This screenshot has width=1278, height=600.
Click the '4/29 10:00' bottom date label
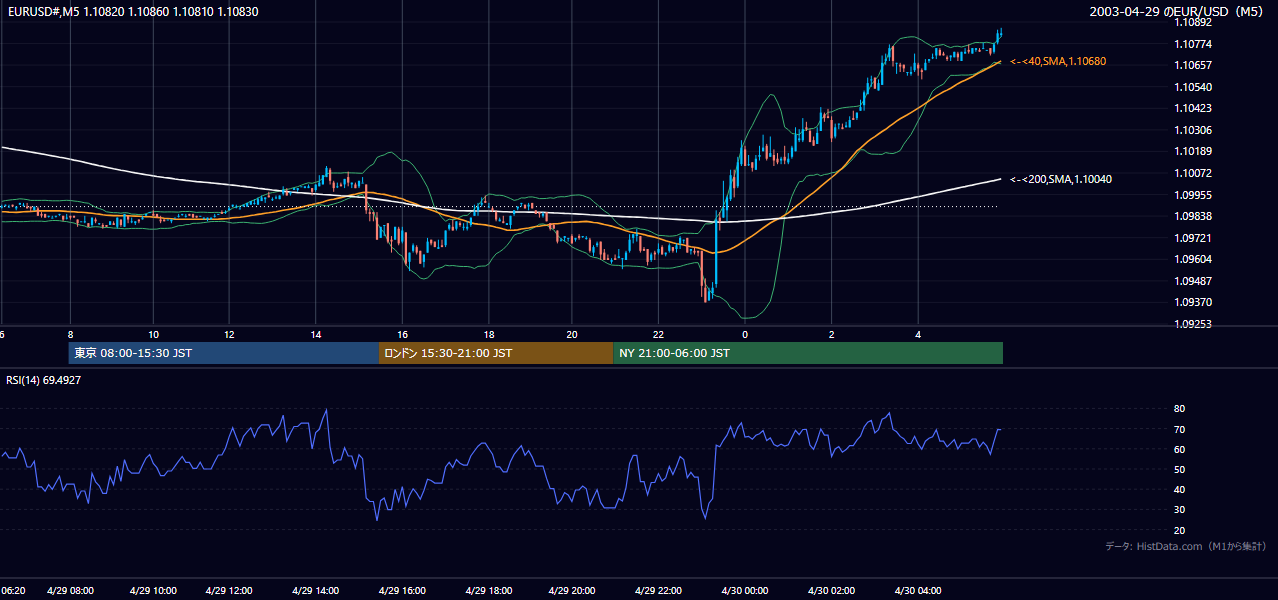coord(153,590)
